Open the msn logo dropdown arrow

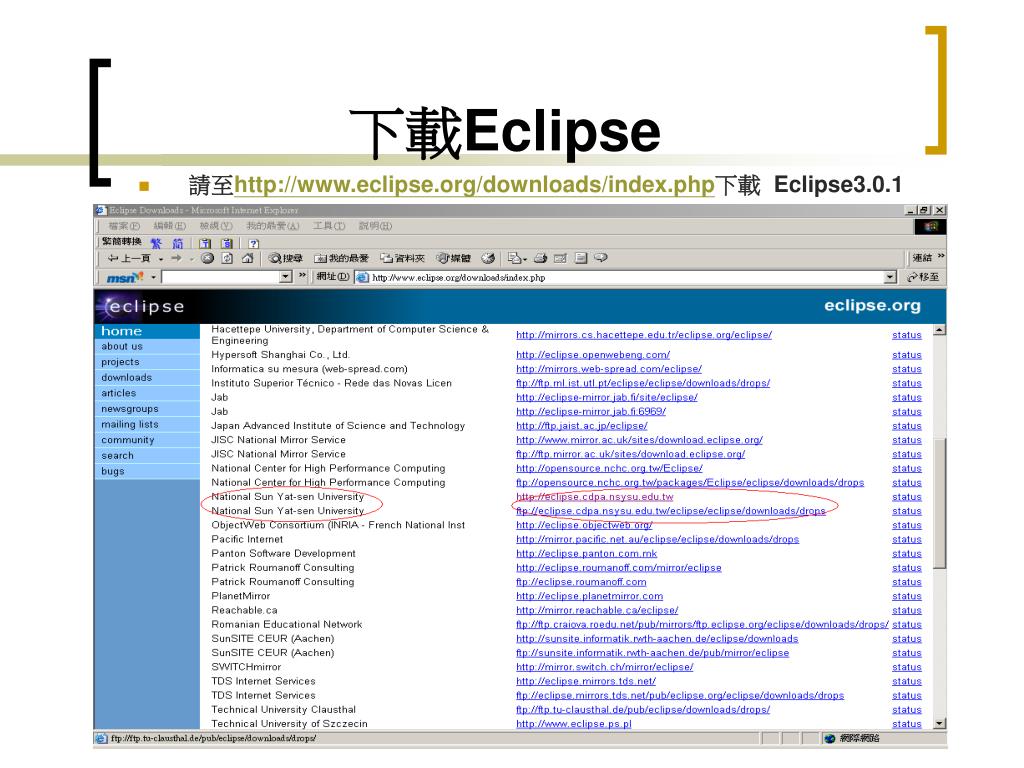[x=153, y=278]
